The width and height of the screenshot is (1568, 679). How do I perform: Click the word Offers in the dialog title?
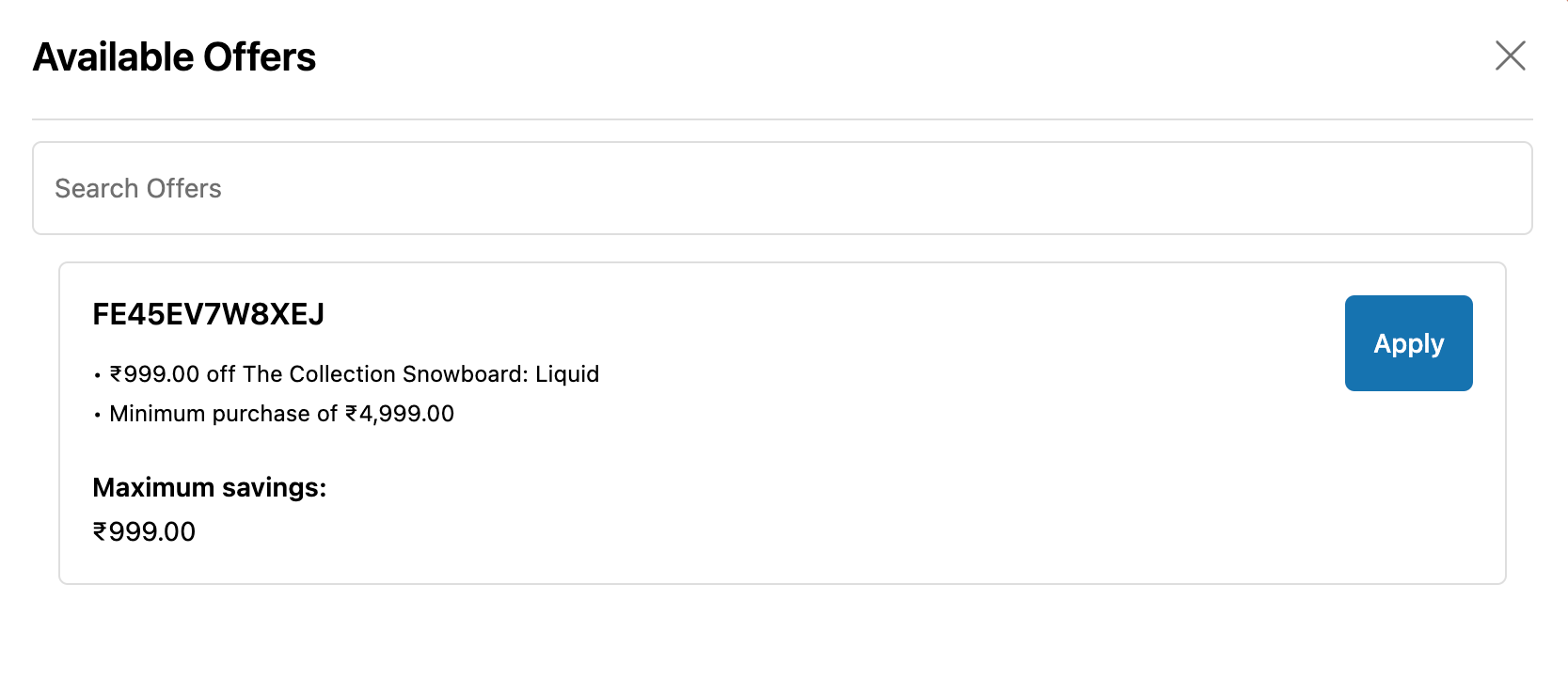coord(260,57)
